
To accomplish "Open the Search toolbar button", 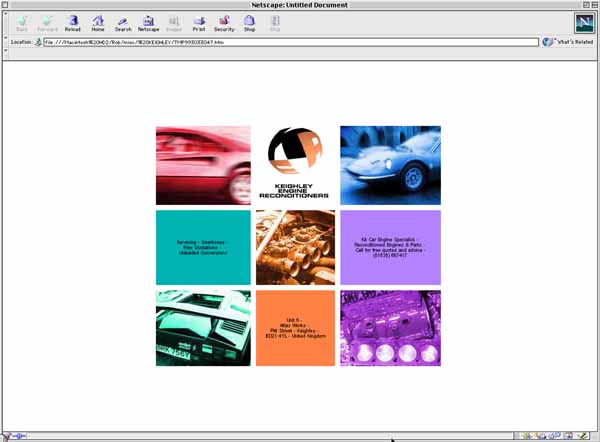I will tap(123, 24).
